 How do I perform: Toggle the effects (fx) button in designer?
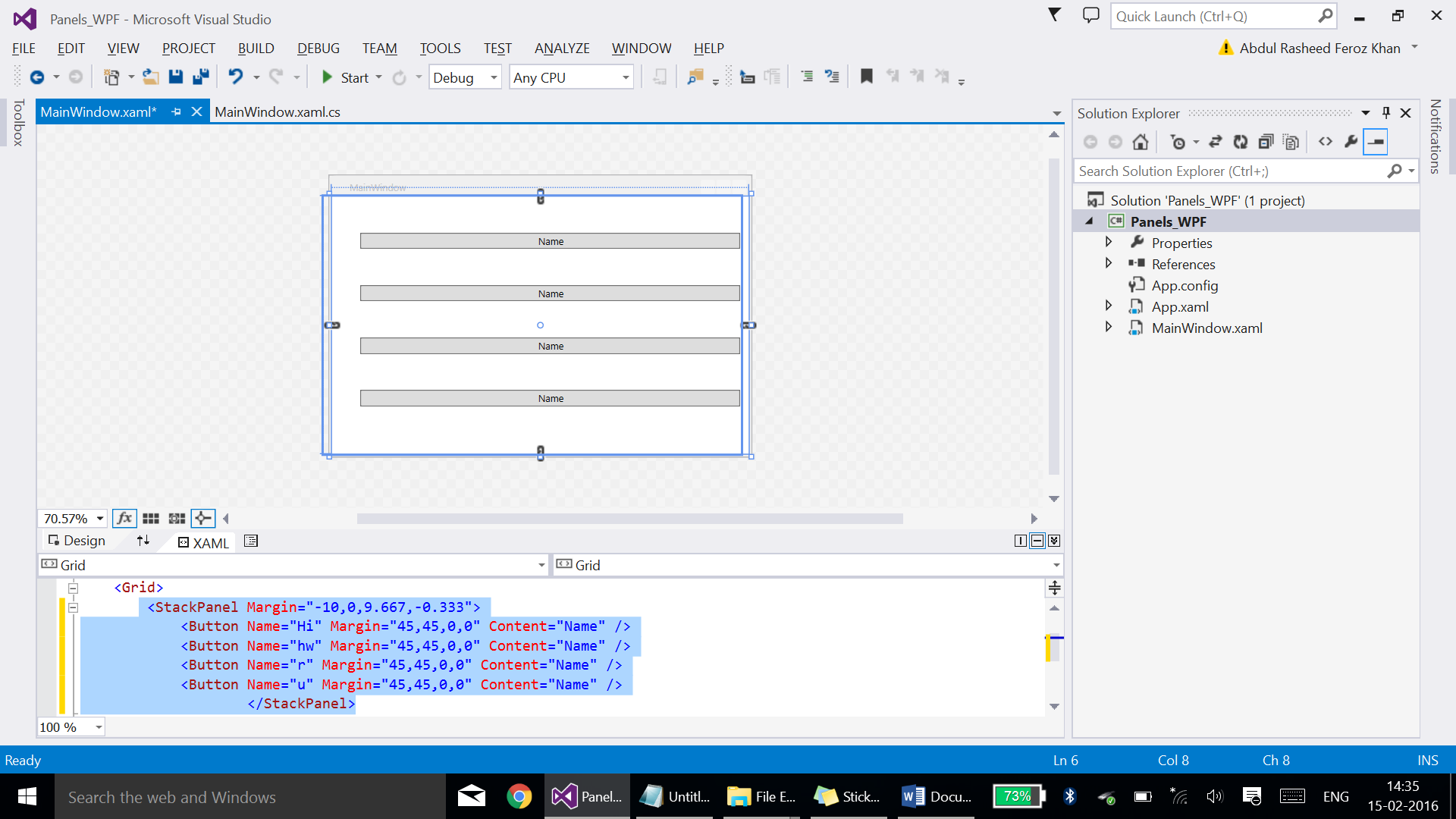(124, 519)
